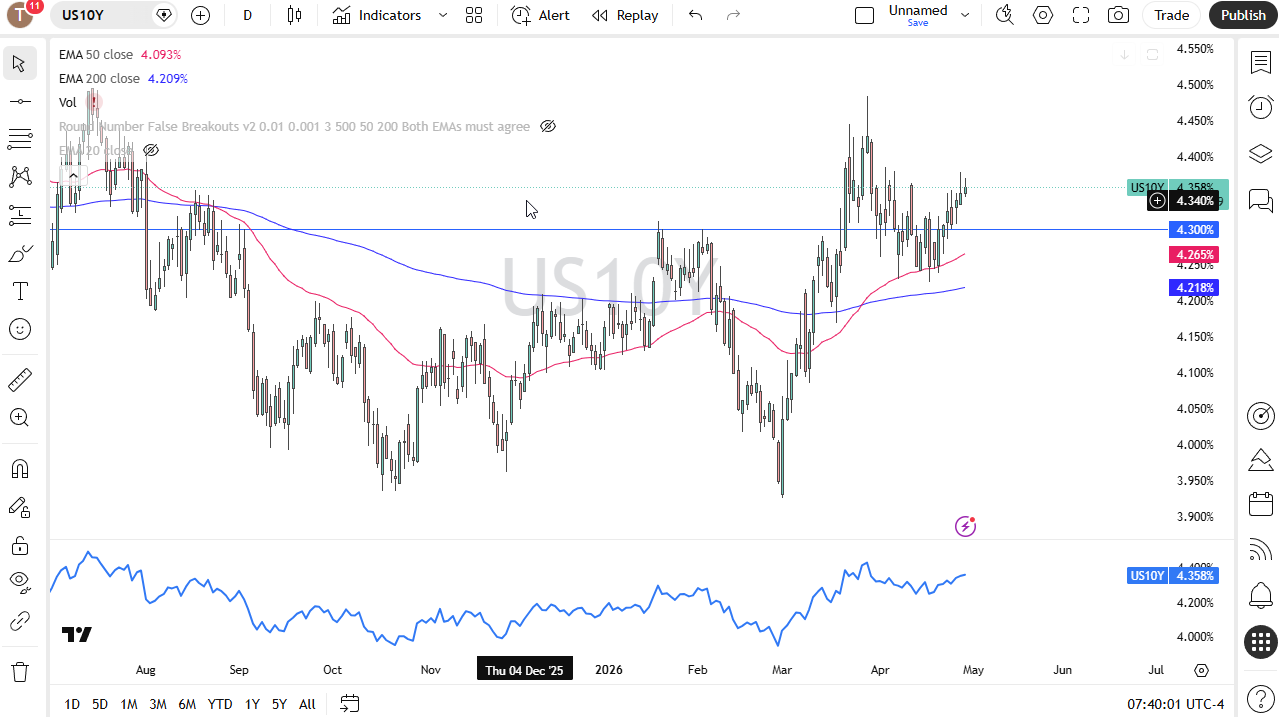Show the hidden EMA 20 indicator
Screen dimensions: 1279x717
click(x=151, y=150)
